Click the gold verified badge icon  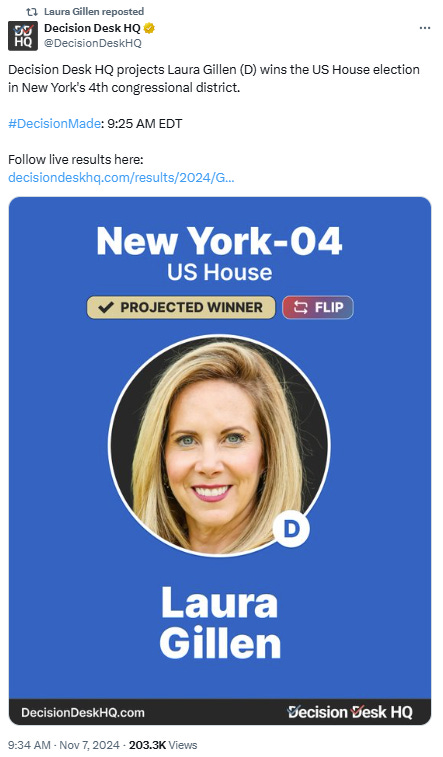150,28
